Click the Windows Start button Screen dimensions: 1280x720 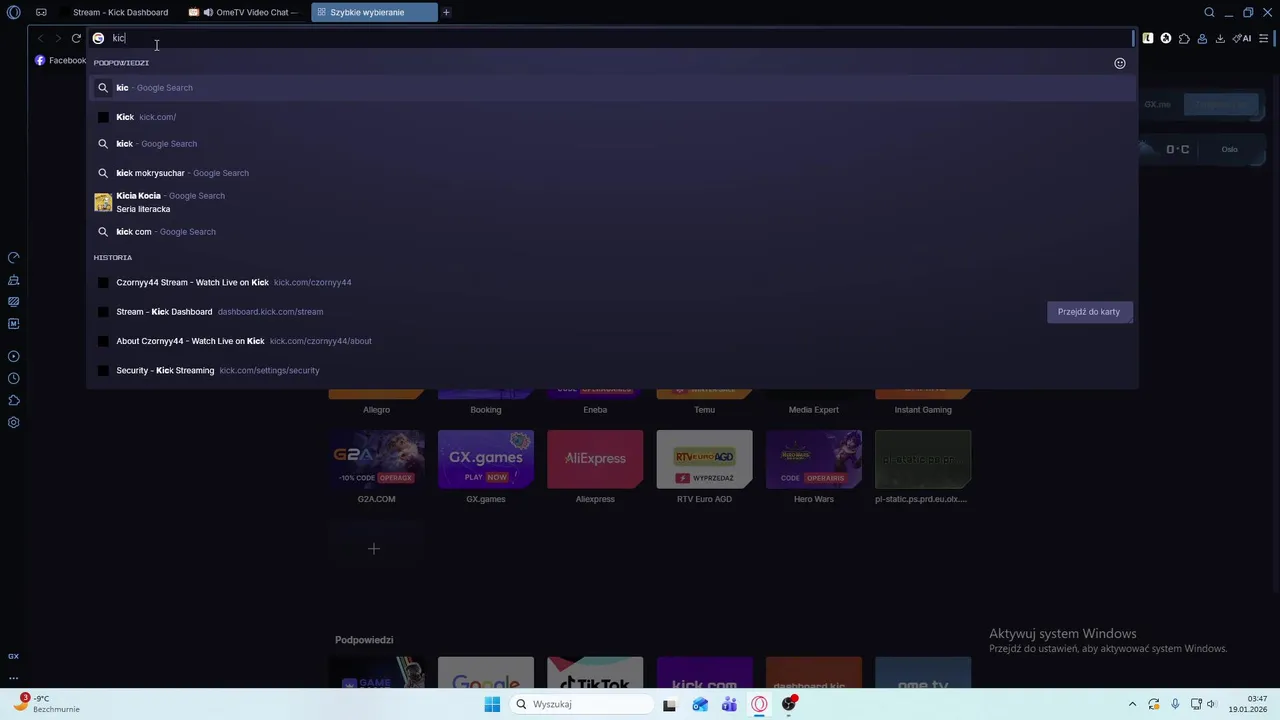click(492, 704)
